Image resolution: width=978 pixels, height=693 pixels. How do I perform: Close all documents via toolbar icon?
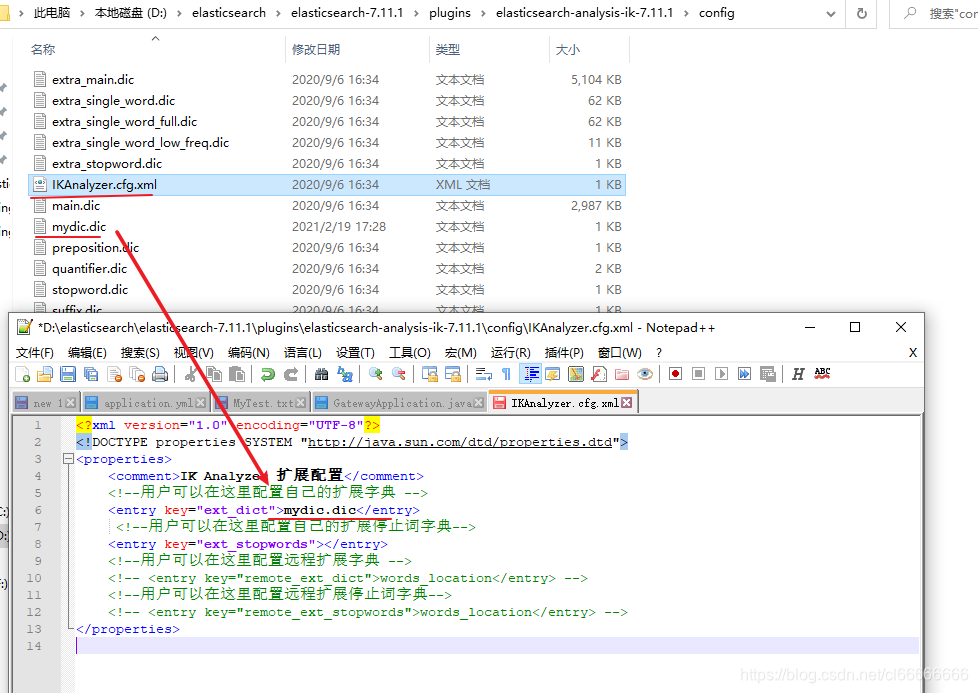pos(137,374)
